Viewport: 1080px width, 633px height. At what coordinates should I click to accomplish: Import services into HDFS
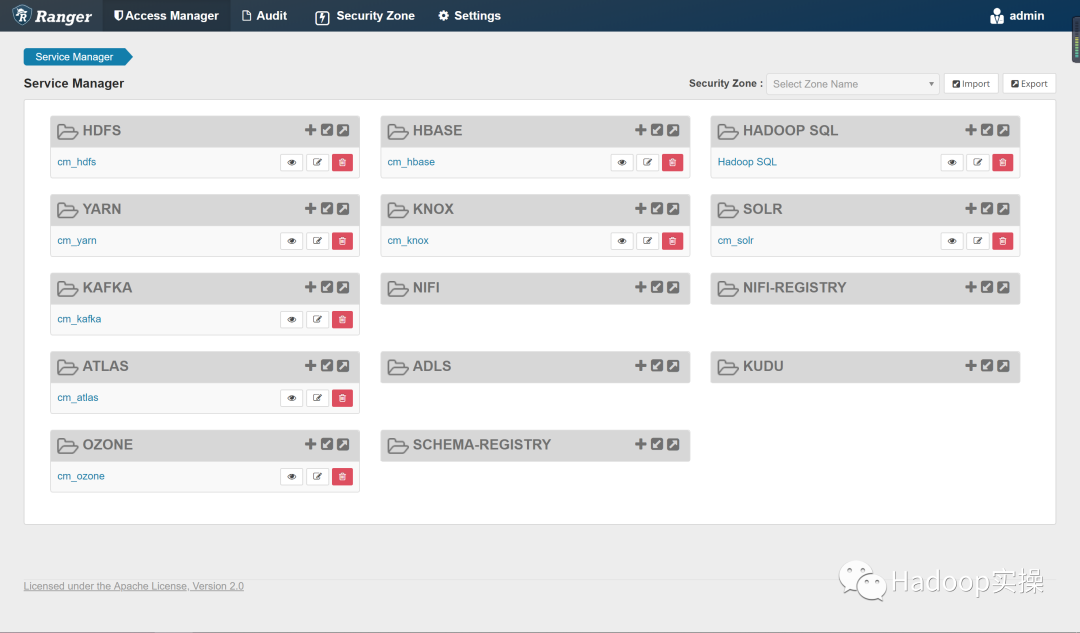(x=326, y=130)
